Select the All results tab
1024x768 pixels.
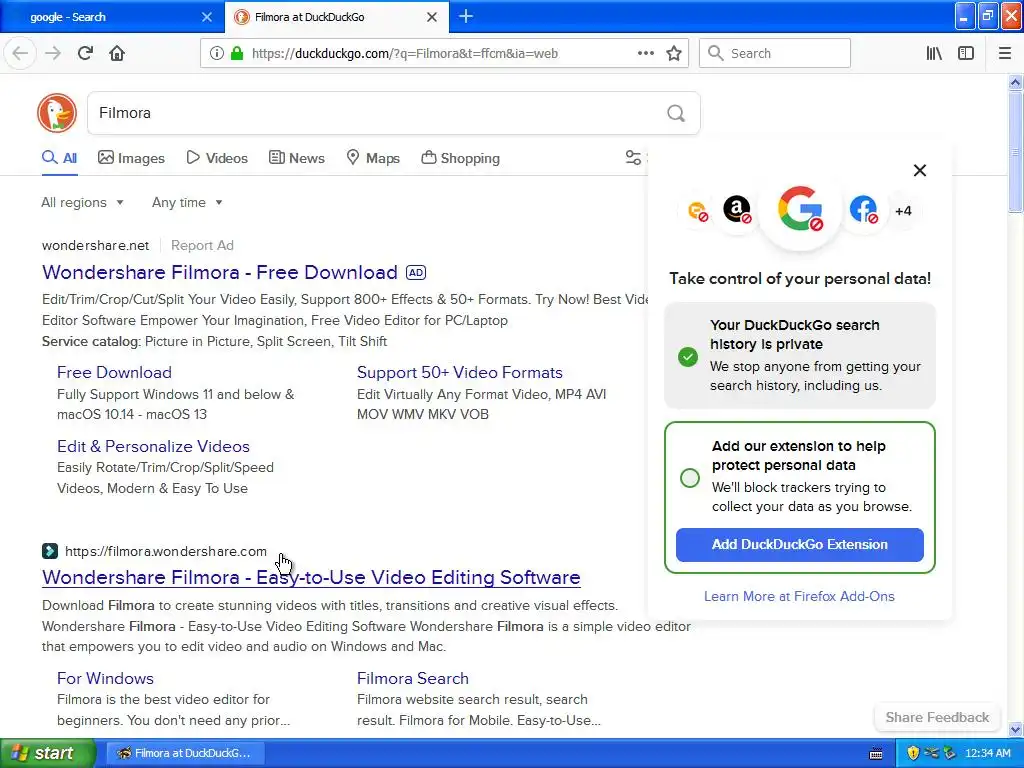59,158
